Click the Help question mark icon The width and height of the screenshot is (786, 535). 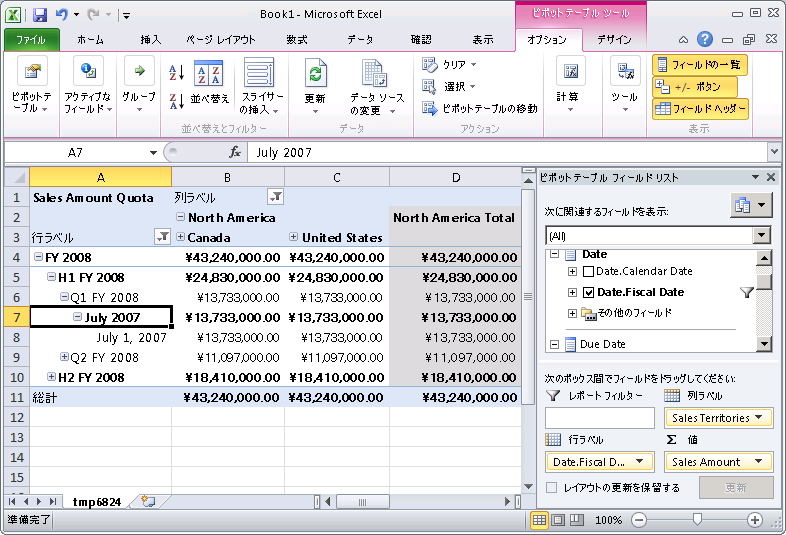[705, 39]
